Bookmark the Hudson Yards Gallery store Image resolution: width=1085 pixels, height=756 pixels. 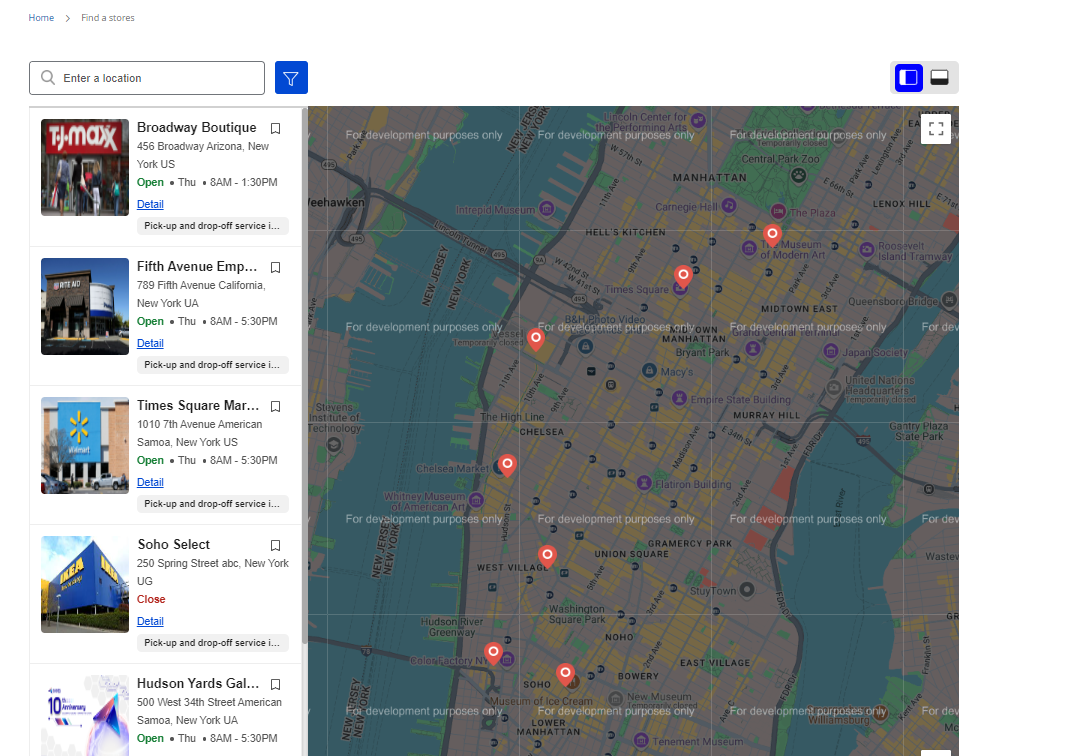click(276, 685)
